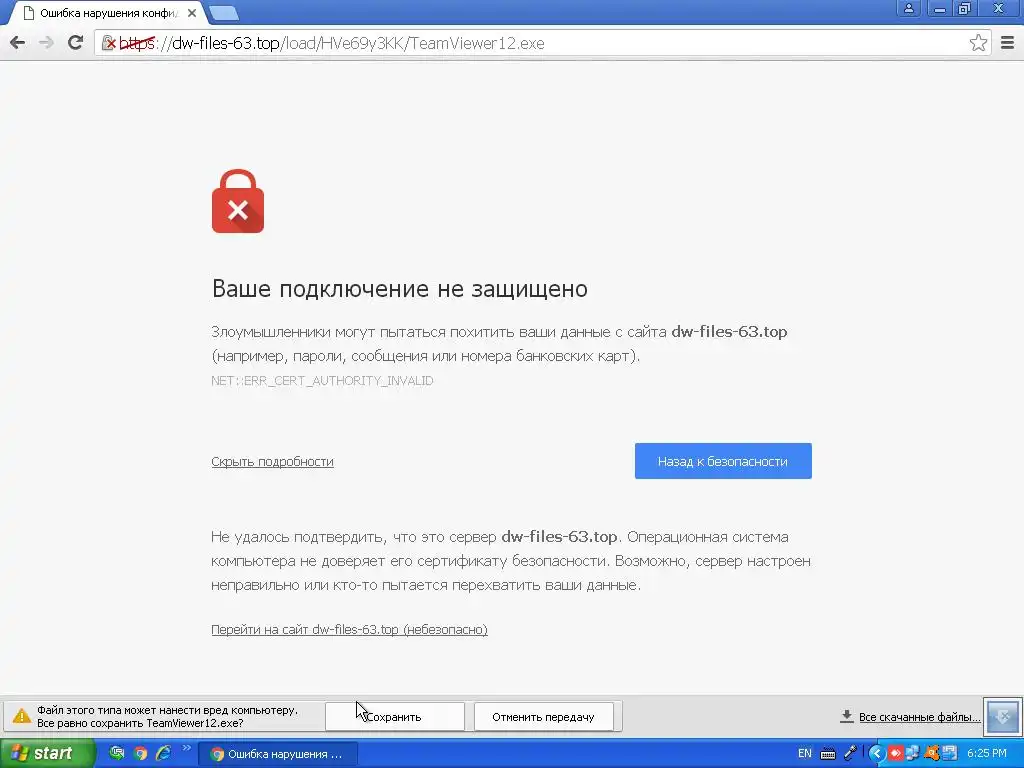Launch Chrome from the quick launch bar
The height and width of the screenshot is (768, 1024).
pos(140,754)
